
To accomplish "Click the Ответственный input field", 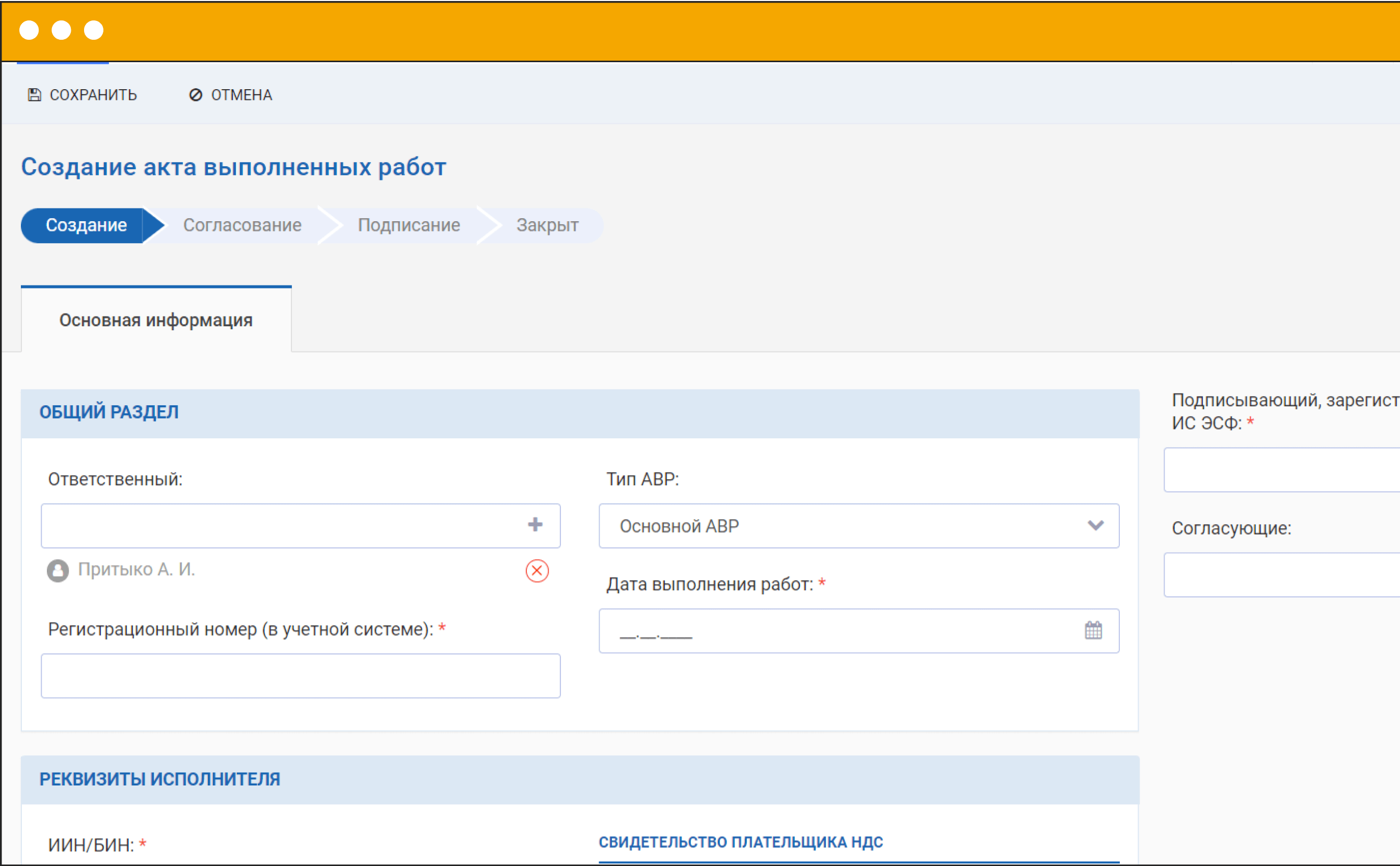I will click(301, 526).
